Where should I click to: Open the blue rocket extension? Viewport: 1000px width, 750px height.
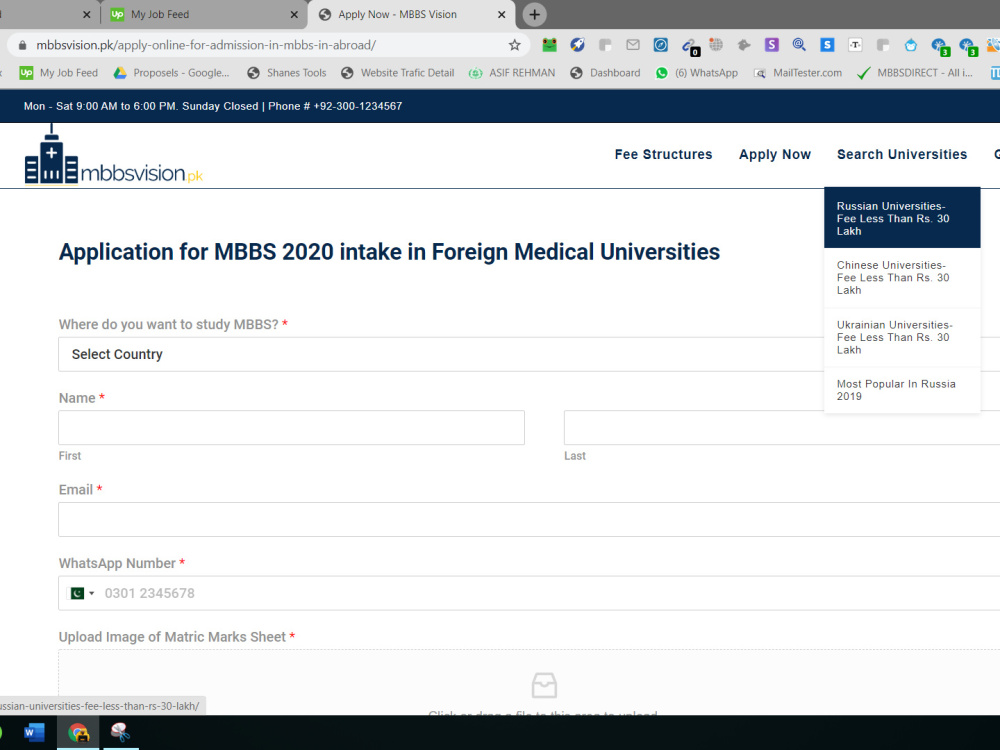577,45
